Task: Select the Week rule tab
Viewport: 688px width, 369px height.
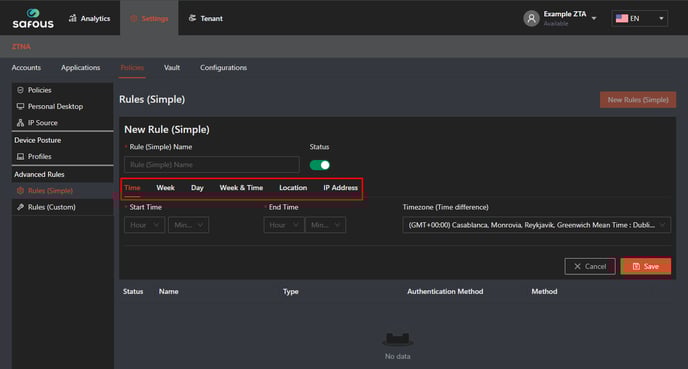Action: pos(165,188)
